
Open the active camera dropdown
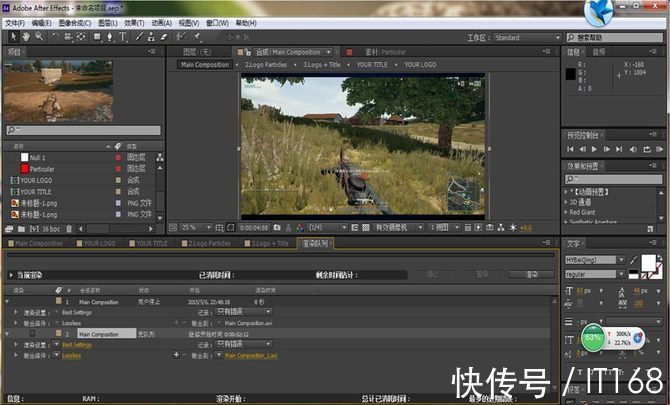click(x=398, y=228)
